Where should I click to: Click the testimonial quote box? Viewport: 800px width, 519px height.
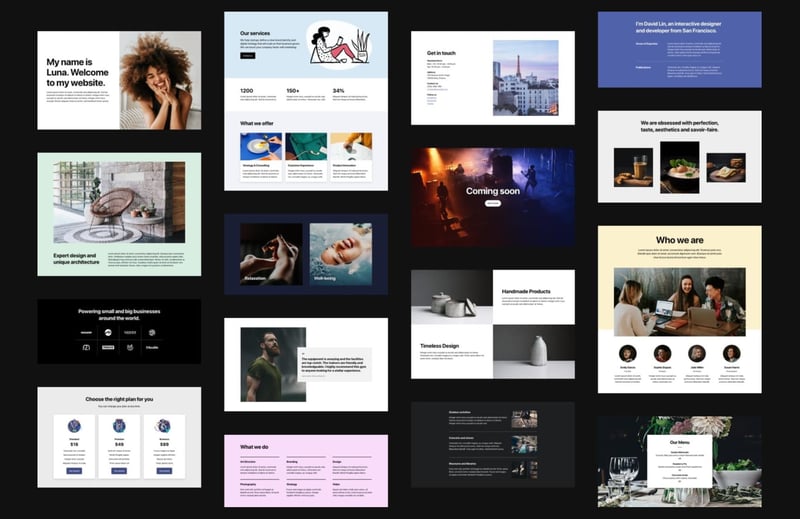tap(335, 364)
